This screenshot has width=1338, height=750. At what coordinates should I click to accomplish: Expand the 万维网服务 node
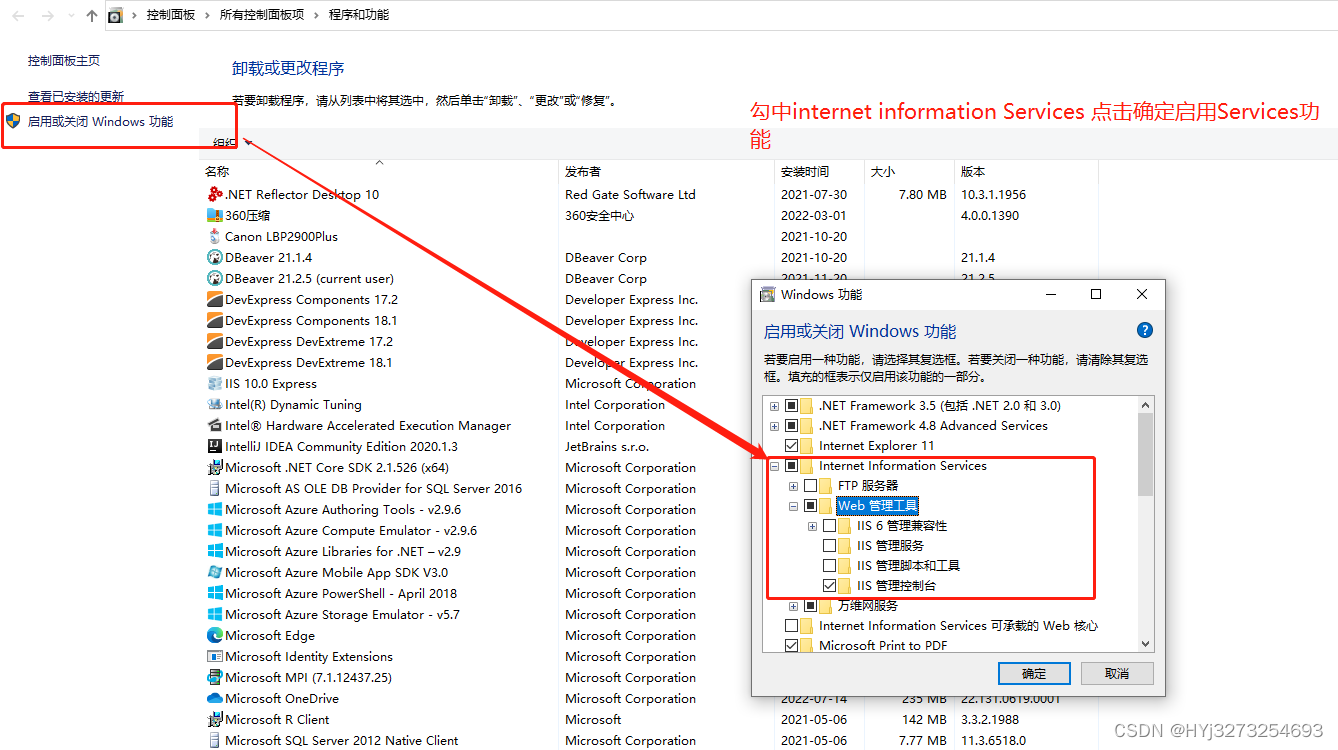click(793, 606)
